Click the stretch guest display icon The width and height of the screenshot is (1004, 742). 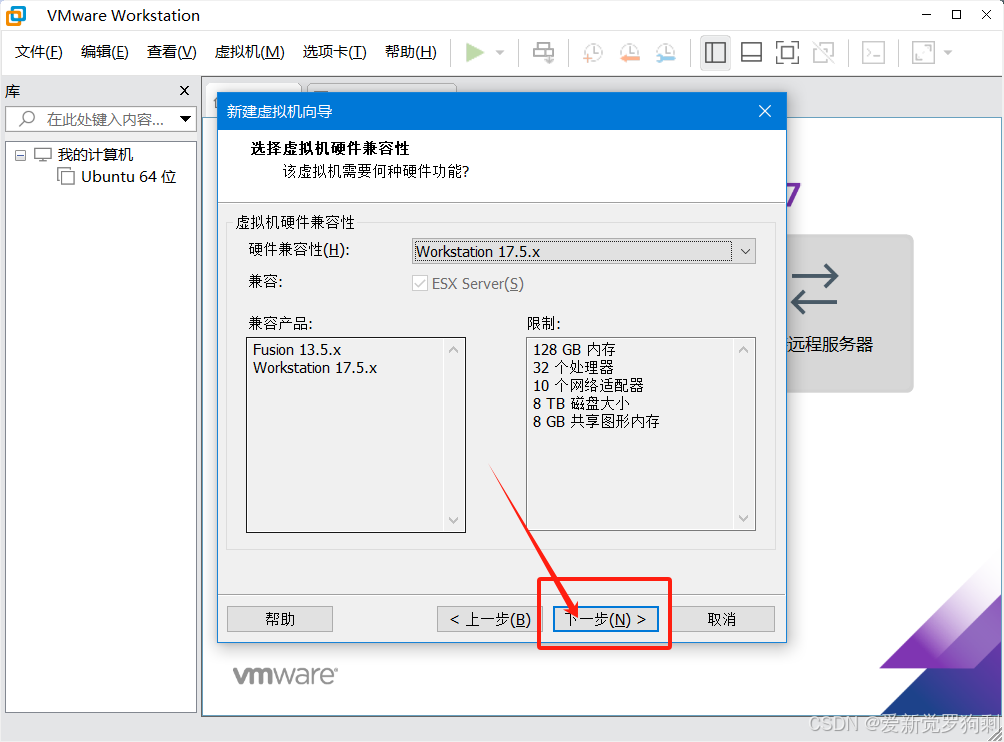[923, 52]
